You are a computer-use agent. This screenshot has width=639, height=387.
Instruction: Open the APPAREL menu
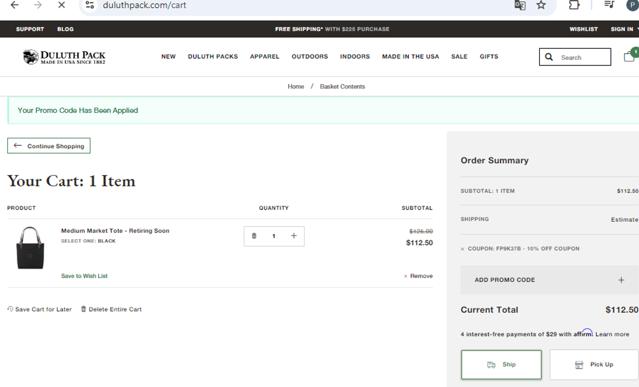[264, 57]
